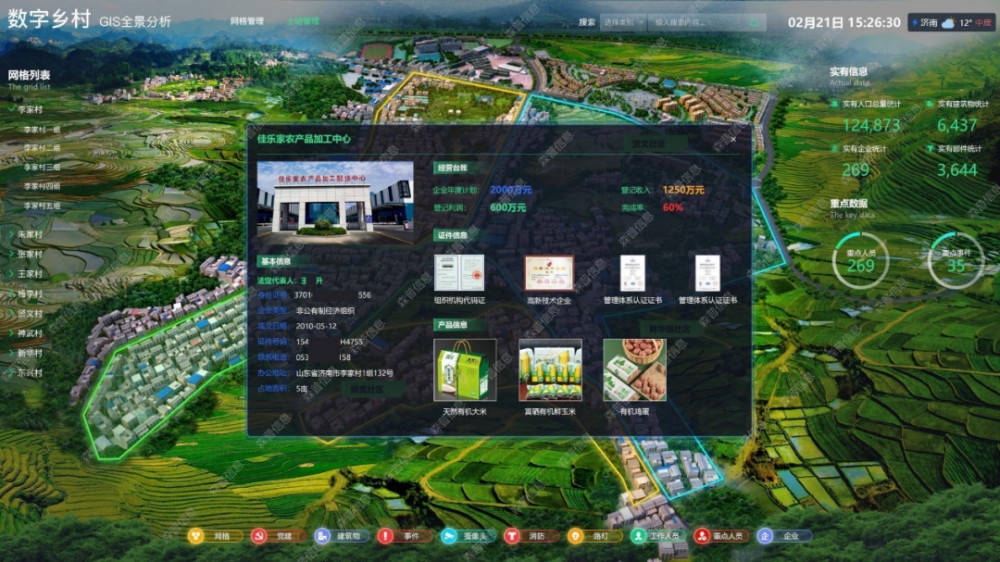Click the 重点人员 269 ring gauge
The height and width of the screenshot is (562, 1000).
tap(860, 261)
